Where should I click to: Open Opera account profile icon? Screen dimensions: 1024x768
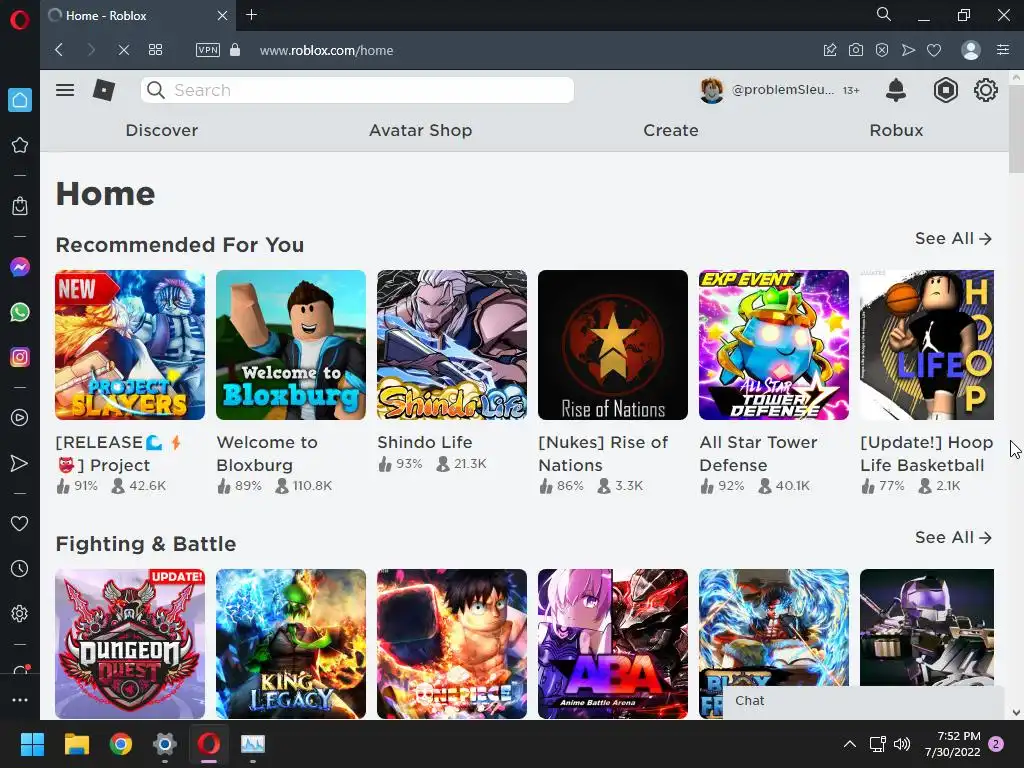tap(971, 50)
